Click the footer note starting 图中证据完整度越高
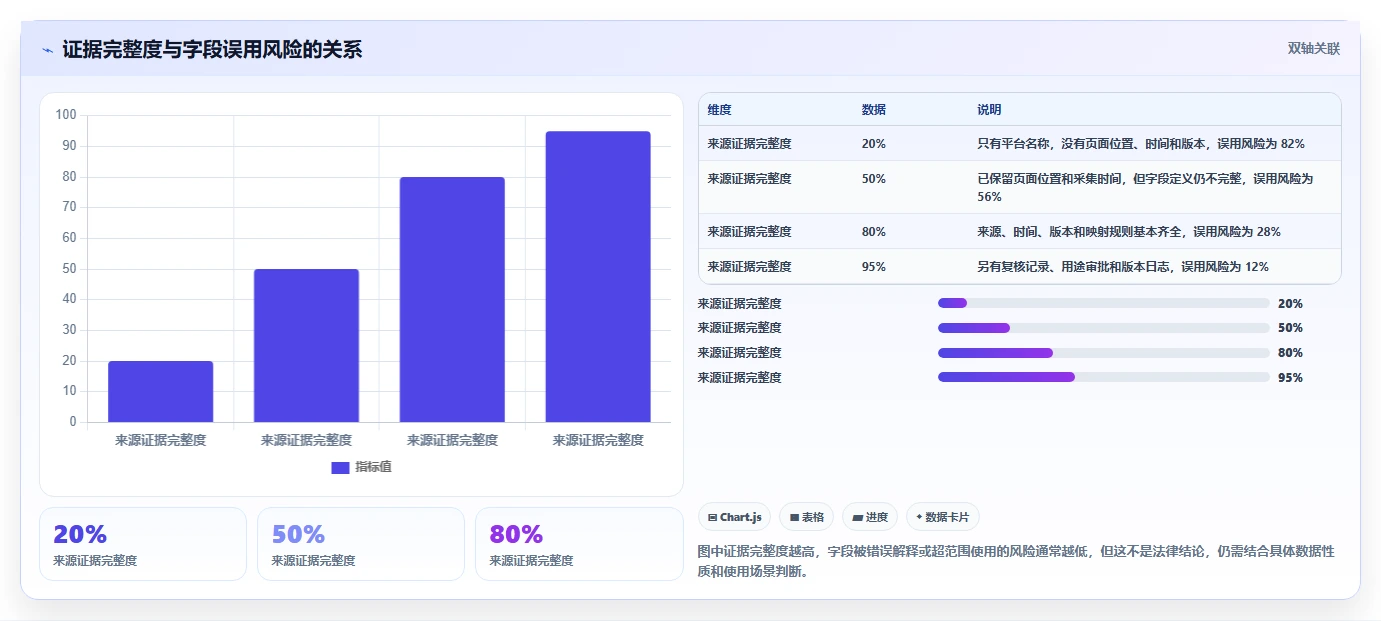The image size is (1381, 621). 1016,562
